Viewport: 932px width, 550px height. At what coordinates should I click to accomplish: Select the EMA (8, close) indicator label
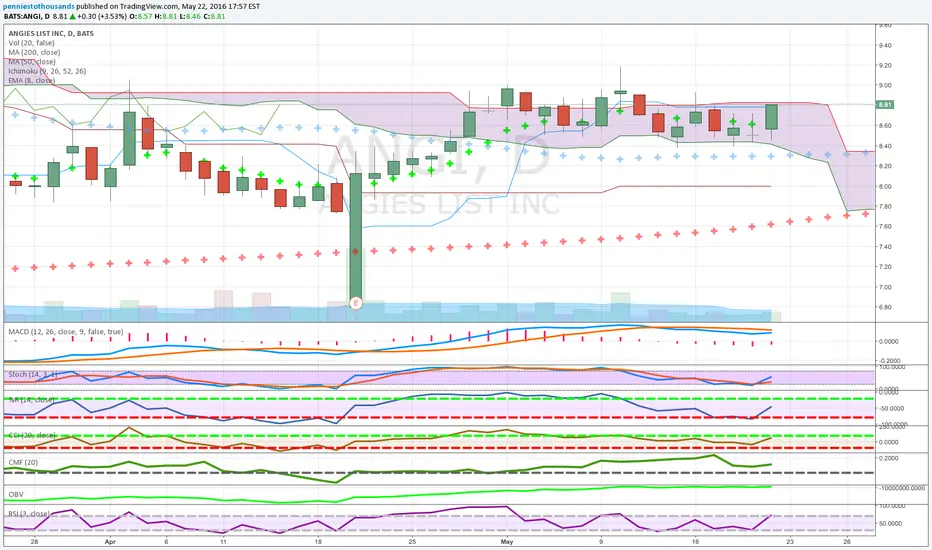(x=32, y=80)
